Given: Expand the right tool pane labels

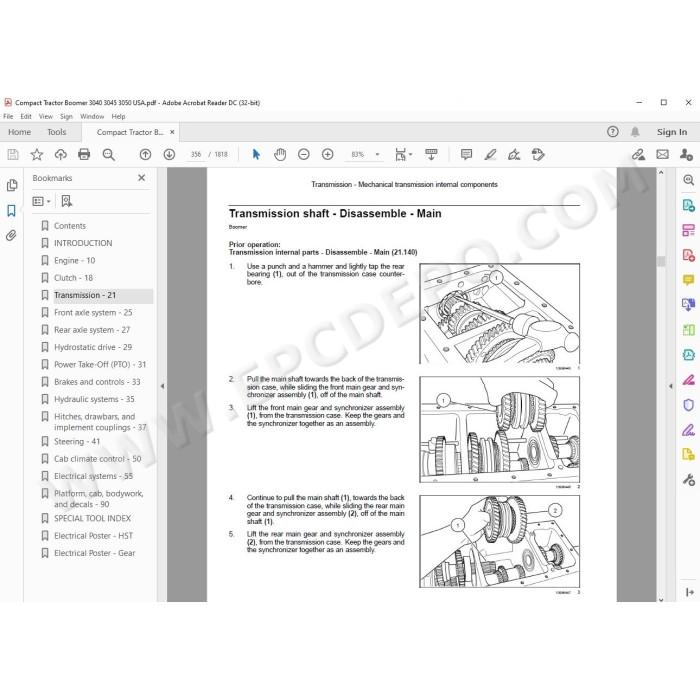Looking at the screenshot, I should coord(689,592).
